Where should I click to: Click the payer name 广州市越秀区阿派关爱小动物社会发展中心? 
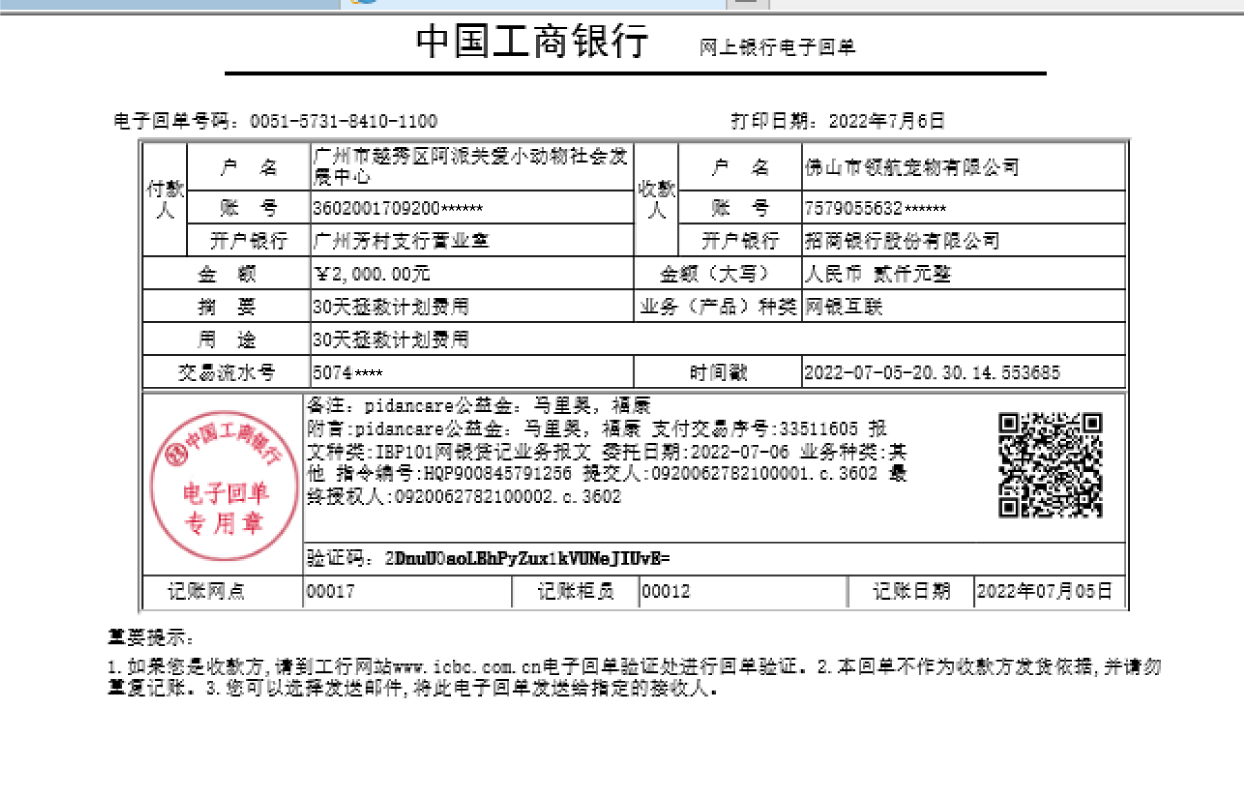pos(470,166)
